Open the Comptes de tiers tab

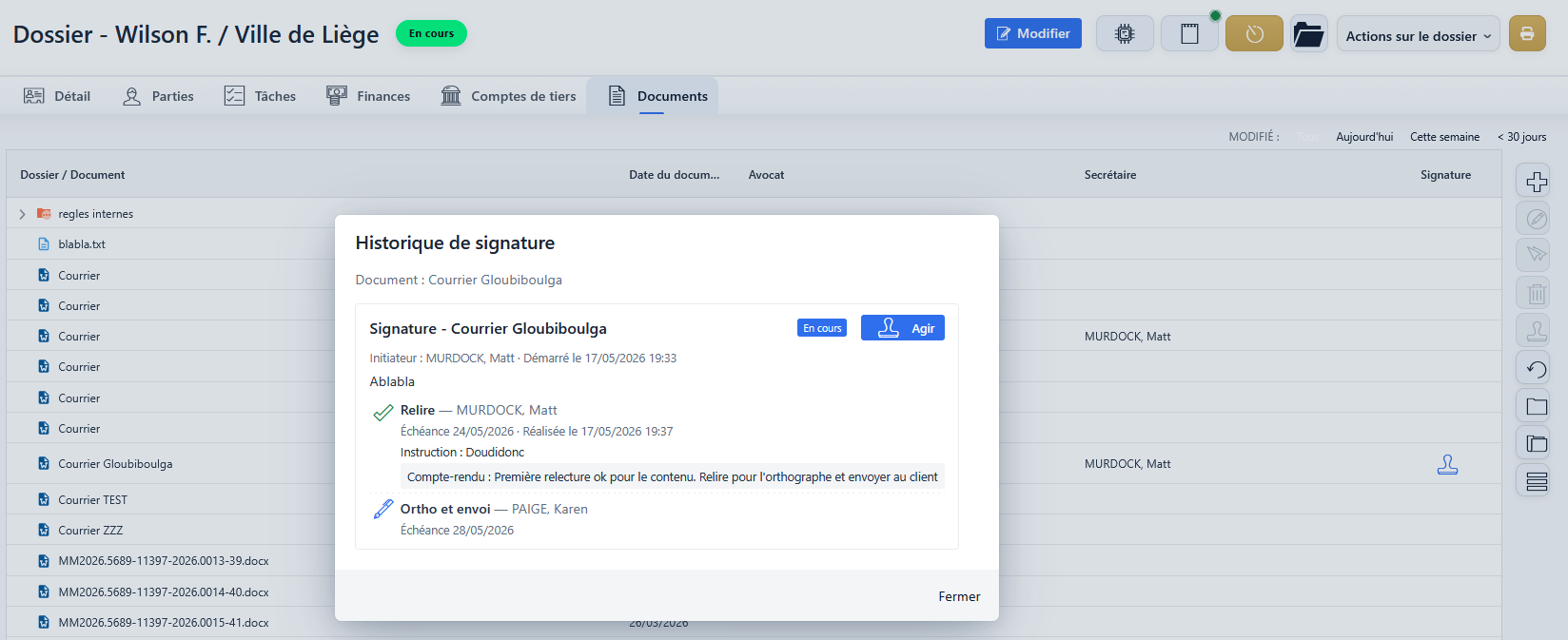click(x=508, y=96)
